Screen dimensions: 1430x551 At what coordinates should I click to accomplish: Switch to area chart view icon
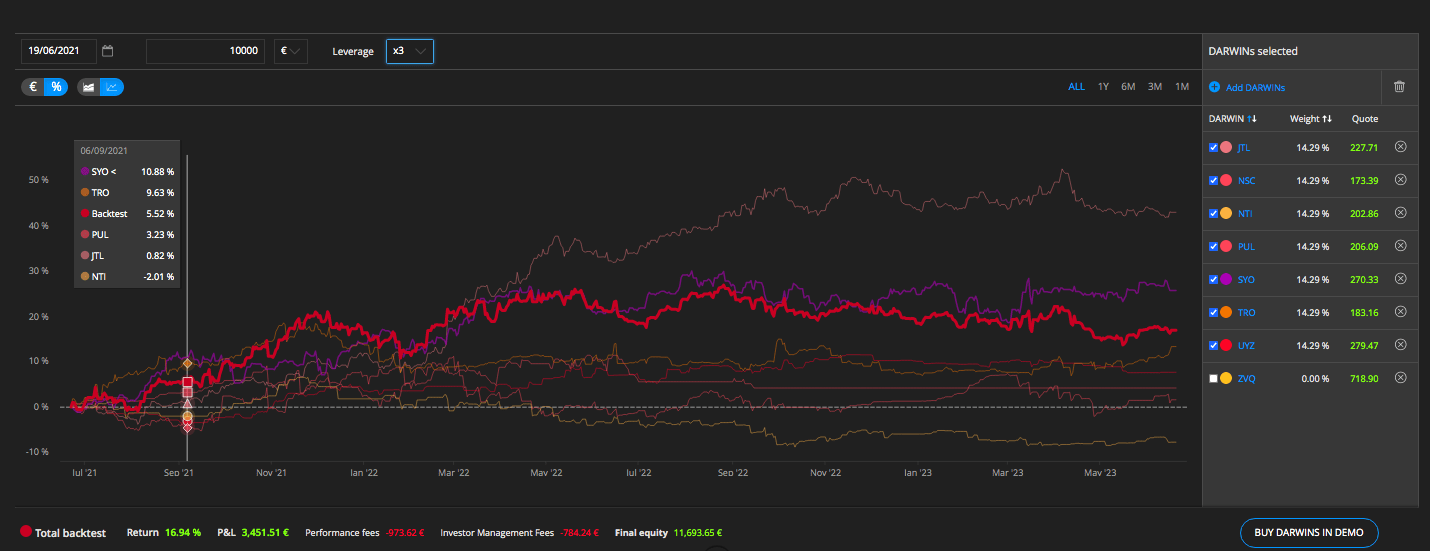[88, 87]
